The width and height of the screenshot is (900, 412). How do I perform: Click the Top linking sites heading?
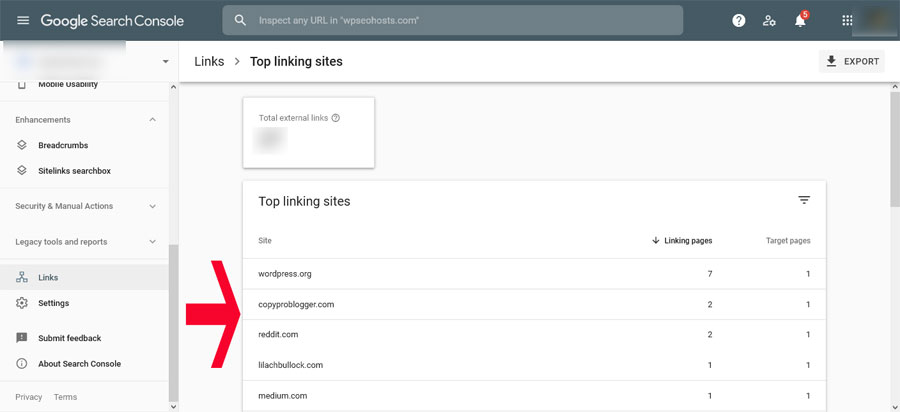[304, 201]
